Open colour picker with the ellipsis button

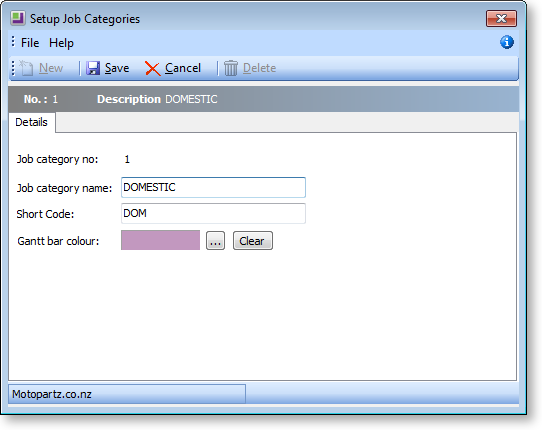[x=215, y=241]
